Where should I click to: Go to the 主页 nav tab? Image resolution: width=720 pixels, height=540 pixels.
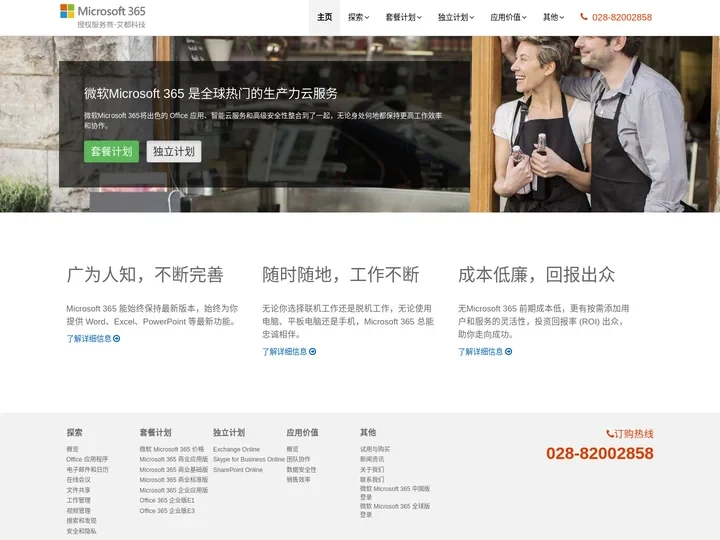(325, 17)
